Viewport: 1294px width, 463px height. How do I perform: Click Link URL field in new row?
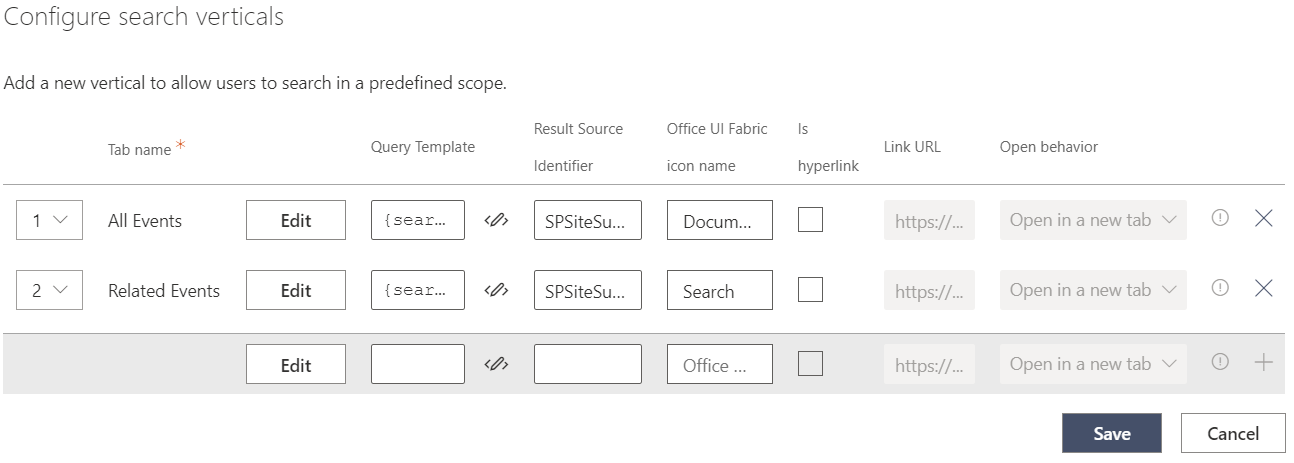[929, 364]
